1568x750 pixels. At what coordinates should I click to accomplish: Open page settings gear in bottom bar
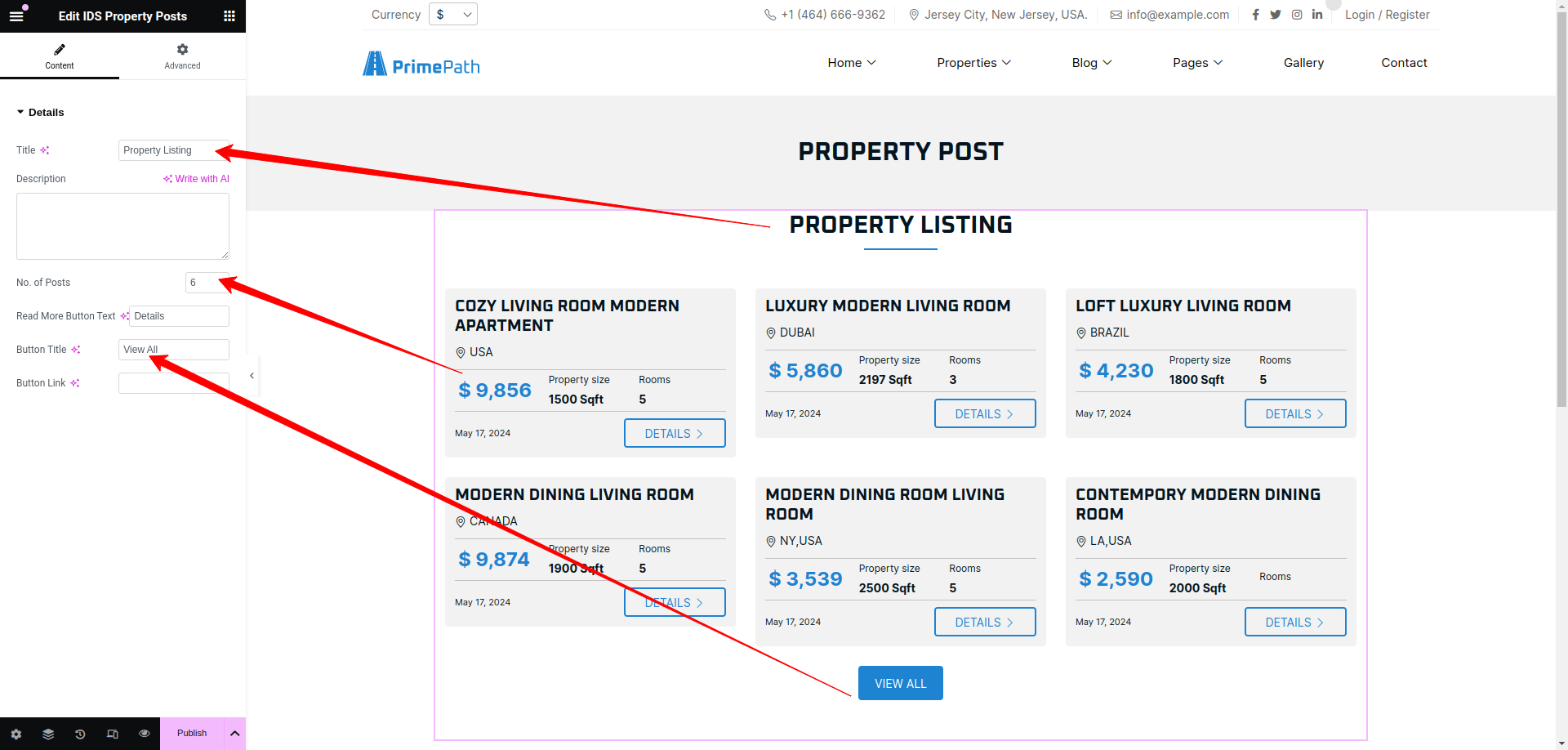(16, 734)
